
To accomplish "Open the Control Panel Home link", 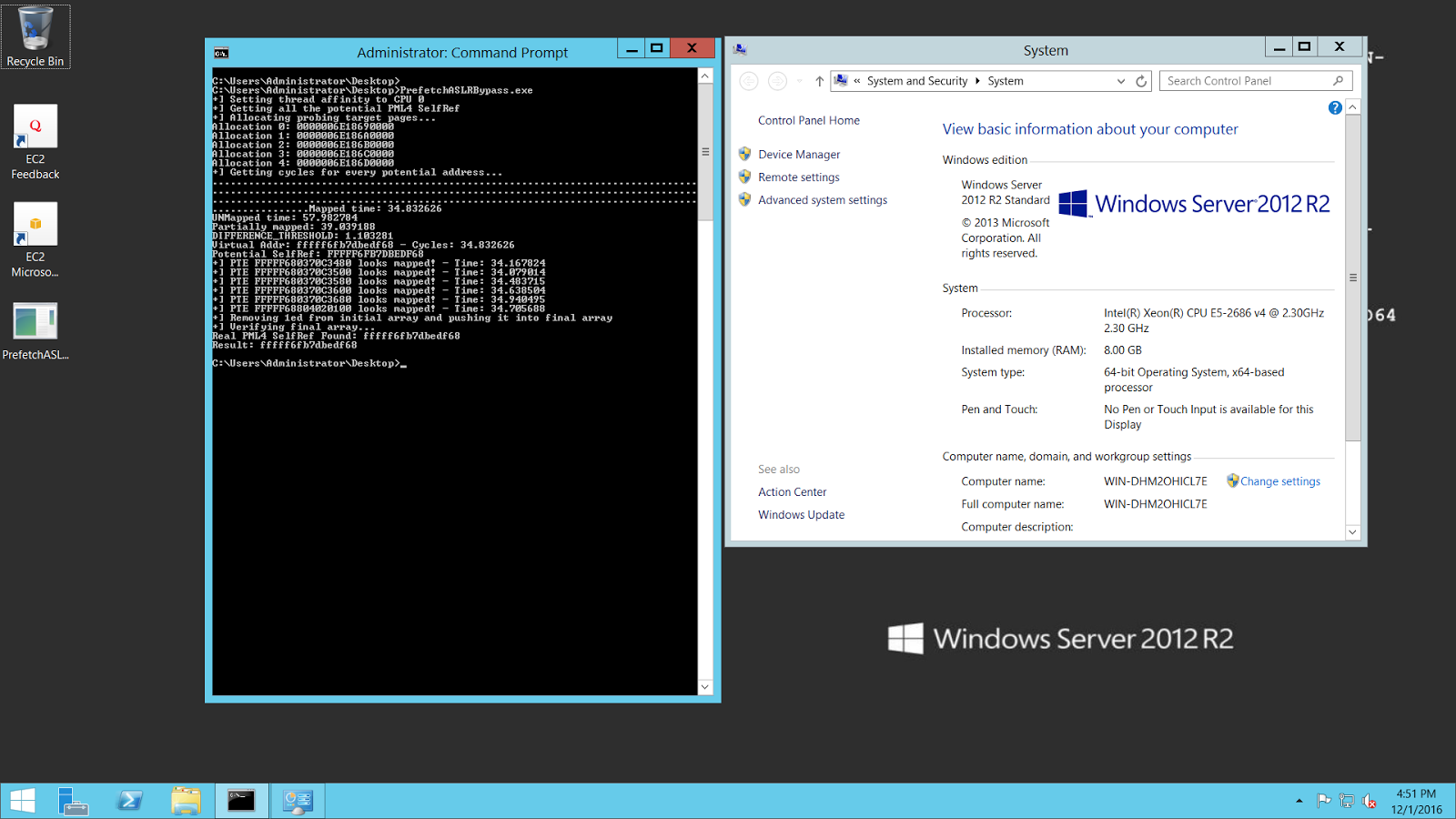I will pyautogui.click(x=808, y=120).
